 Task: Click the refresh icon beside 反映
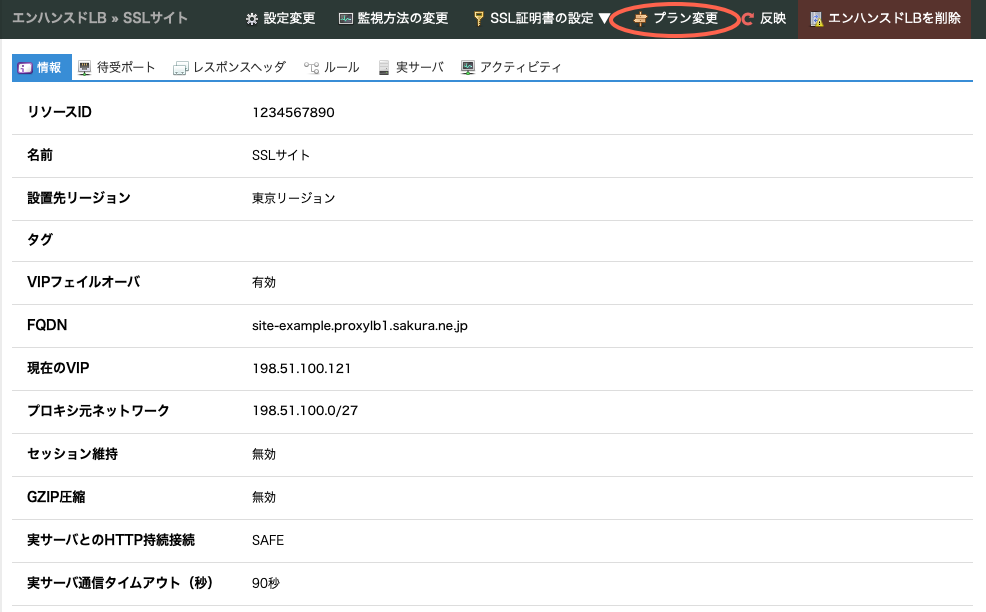[x=747, y=17]
